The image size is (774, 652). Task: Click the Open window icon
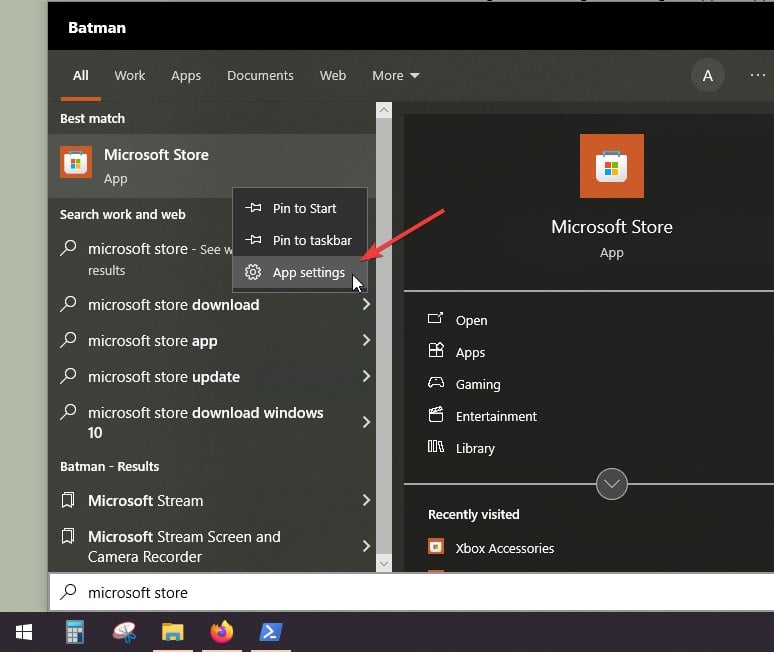click(x=435, y=318)
